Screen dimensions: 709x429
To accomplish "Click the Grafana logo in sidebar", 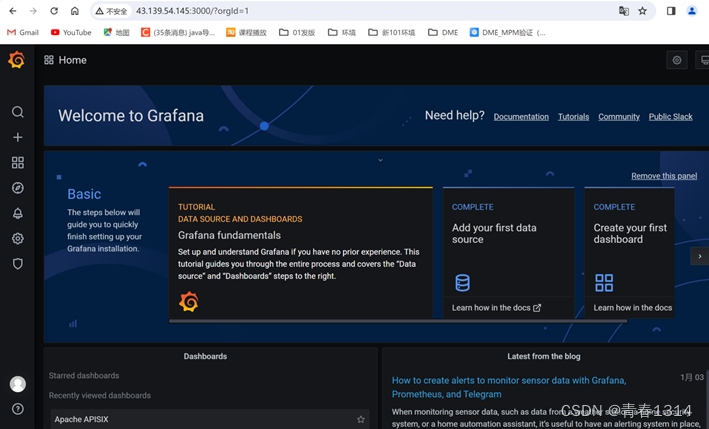I will coord(17,60).
